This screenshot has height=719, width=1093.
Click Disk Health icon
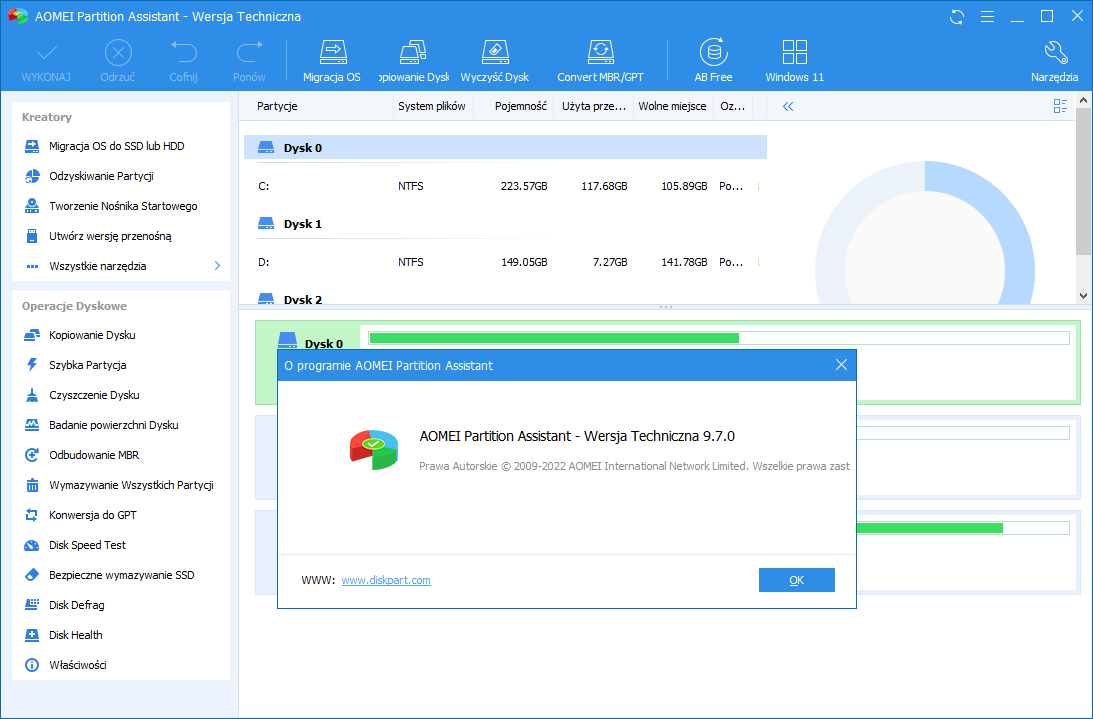click(32, 635)
